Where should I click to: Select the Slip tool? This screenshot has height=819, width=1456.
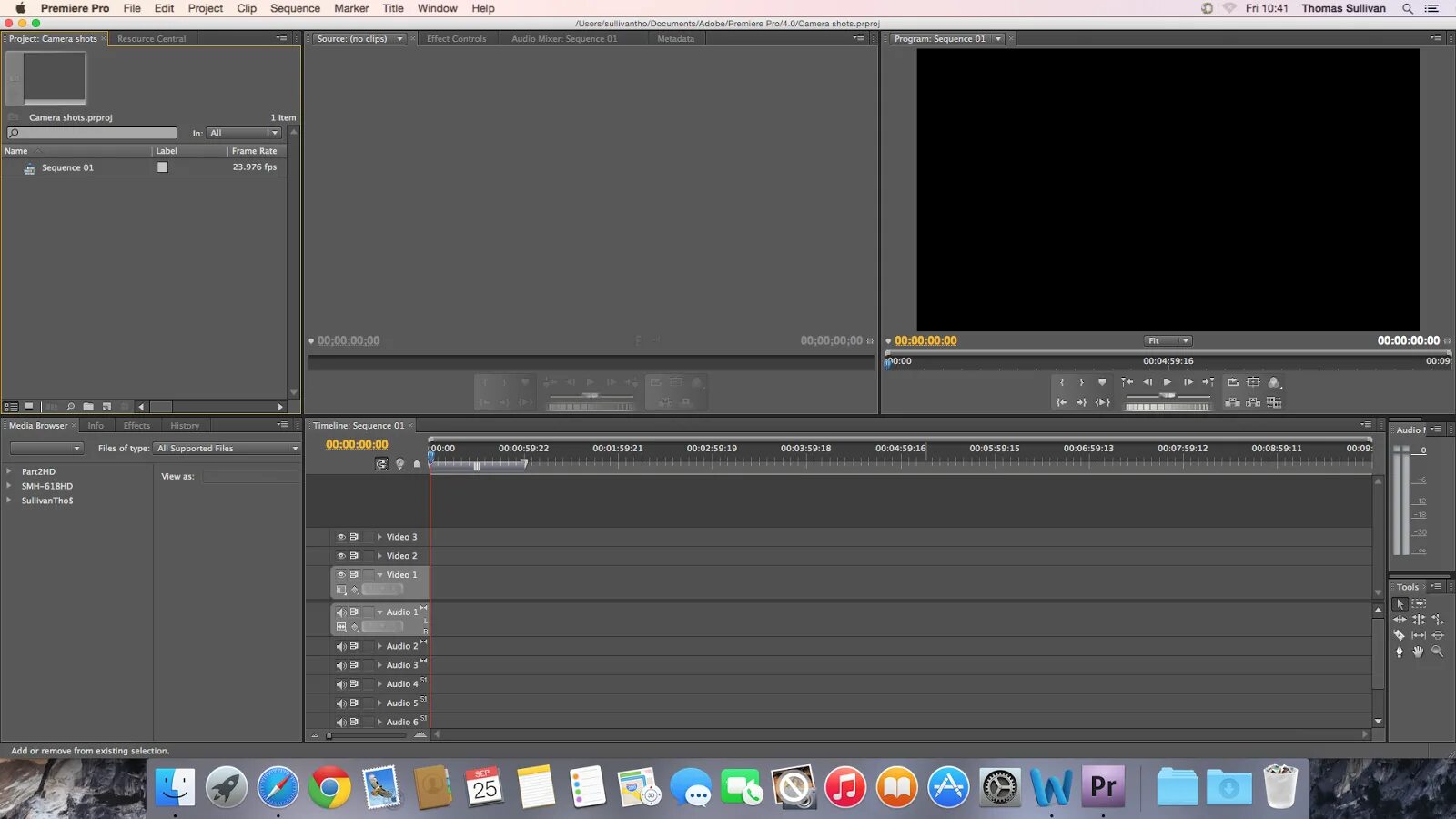[x=1419, y=635]
